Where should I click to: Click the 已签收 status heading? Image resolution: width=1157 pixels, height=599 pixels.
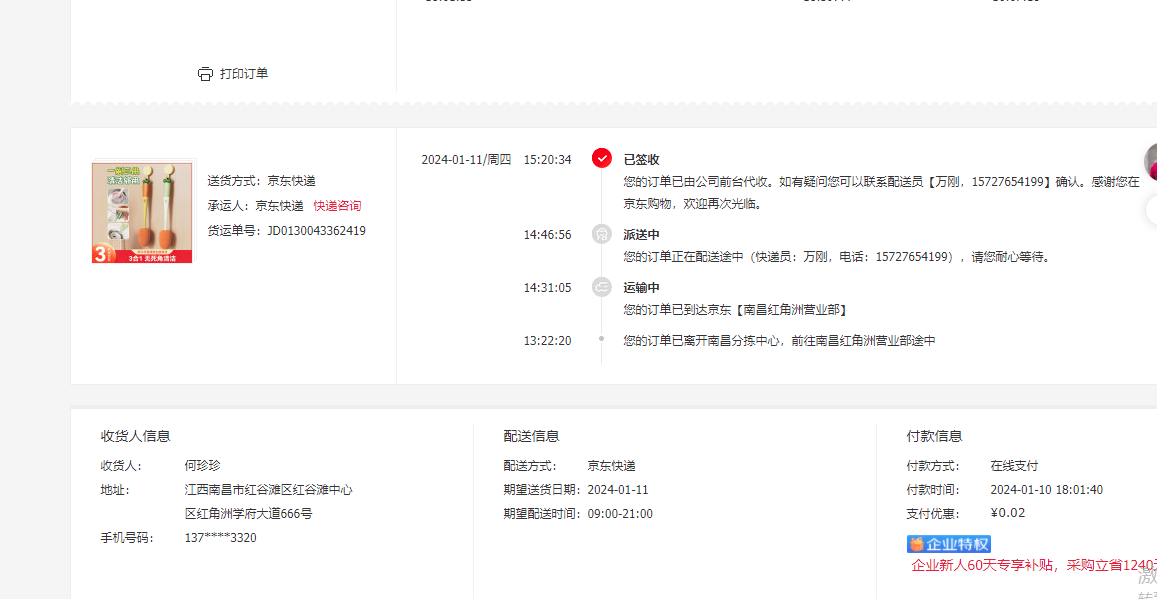[641, 160]
